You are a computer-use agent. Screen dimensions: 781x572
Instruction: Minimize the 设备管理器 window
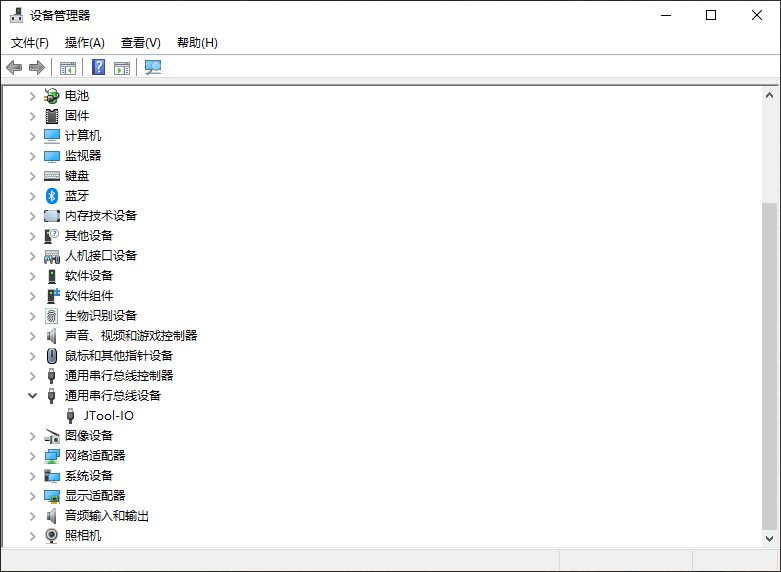coord(666,15)
